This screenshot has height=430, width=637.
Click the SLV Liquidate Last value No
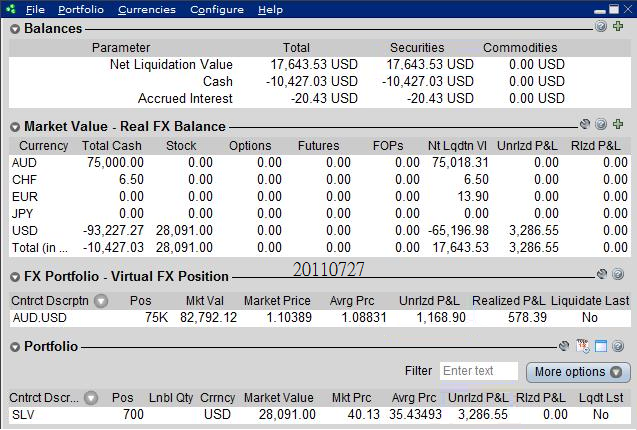[600, 415]
